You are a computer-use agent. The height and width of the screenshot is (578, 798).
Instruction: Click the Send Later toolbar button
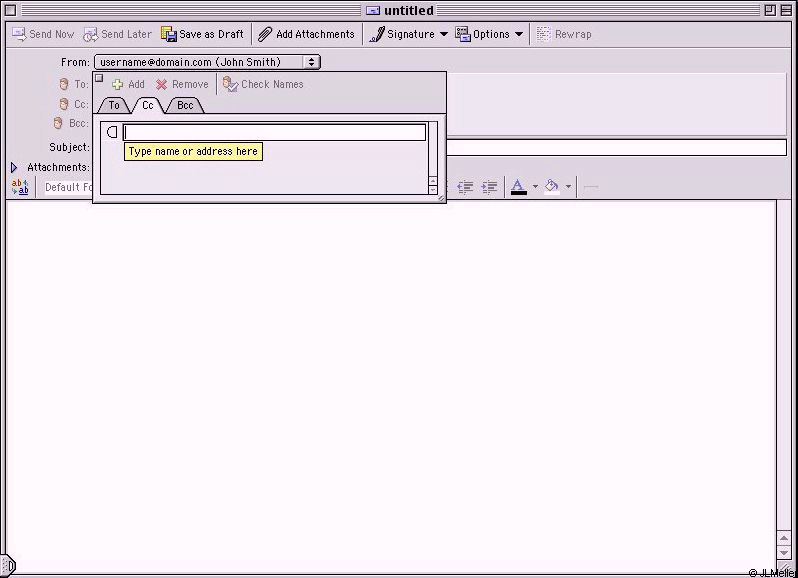118,34
